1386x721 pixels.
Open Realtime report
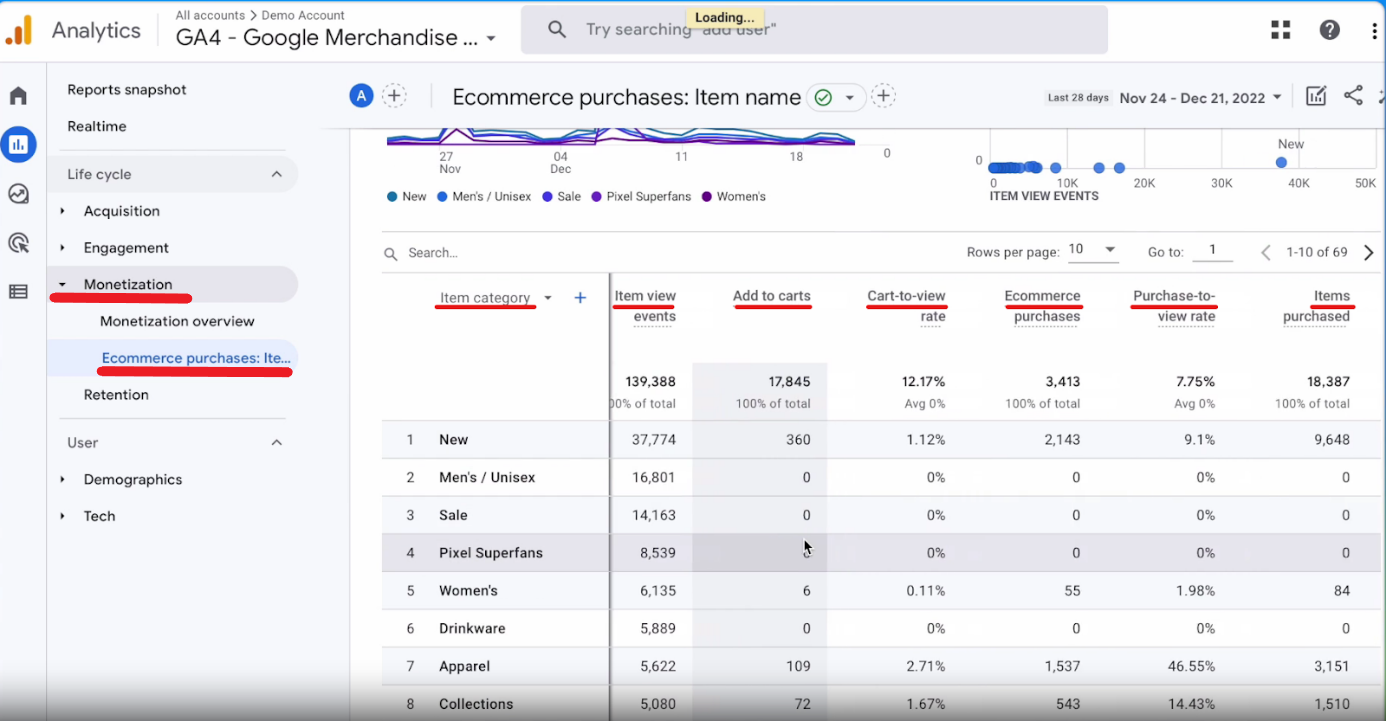97,127
